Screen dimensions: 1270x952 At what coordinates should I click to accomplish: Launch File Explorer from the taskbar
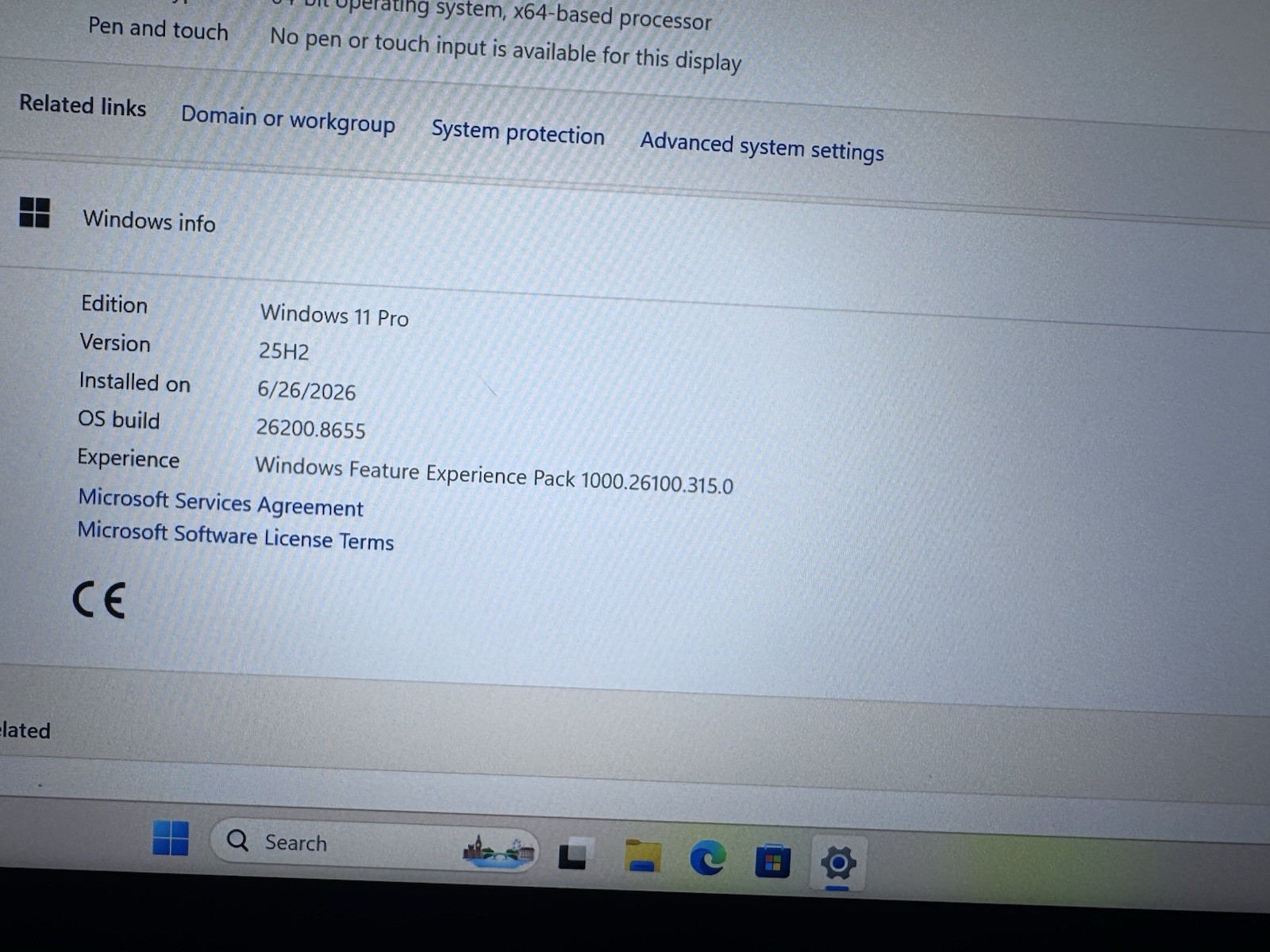(x=643, y=857)
